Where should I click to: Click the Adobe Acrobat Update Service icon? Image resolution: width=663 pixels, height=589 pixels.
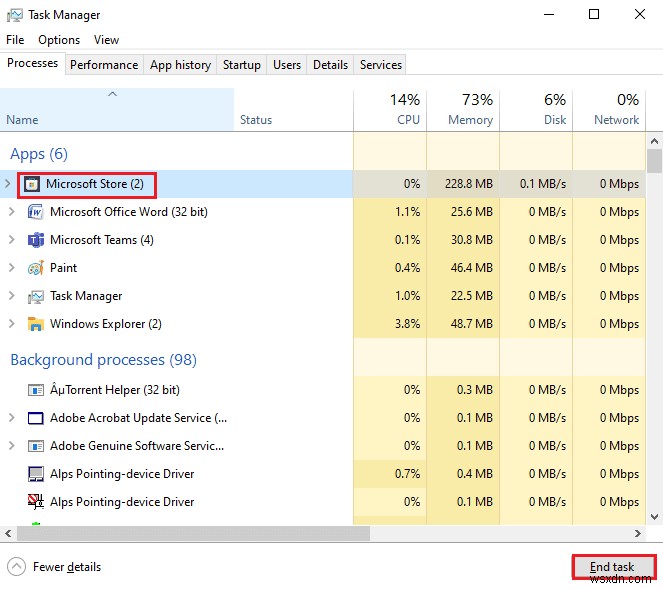[36, 418]
